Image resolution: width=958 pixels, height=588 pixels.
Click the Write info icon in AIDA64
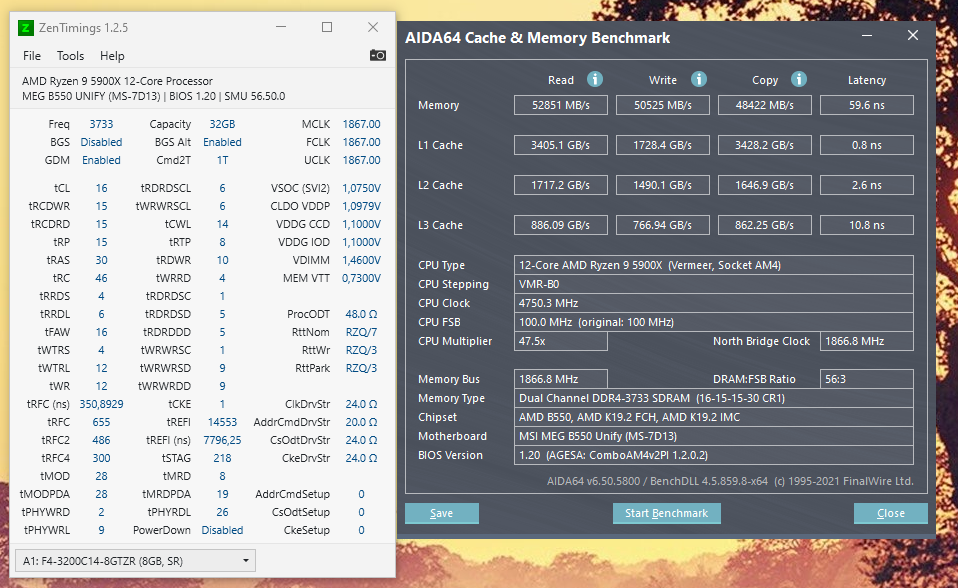tap(698, 79)
